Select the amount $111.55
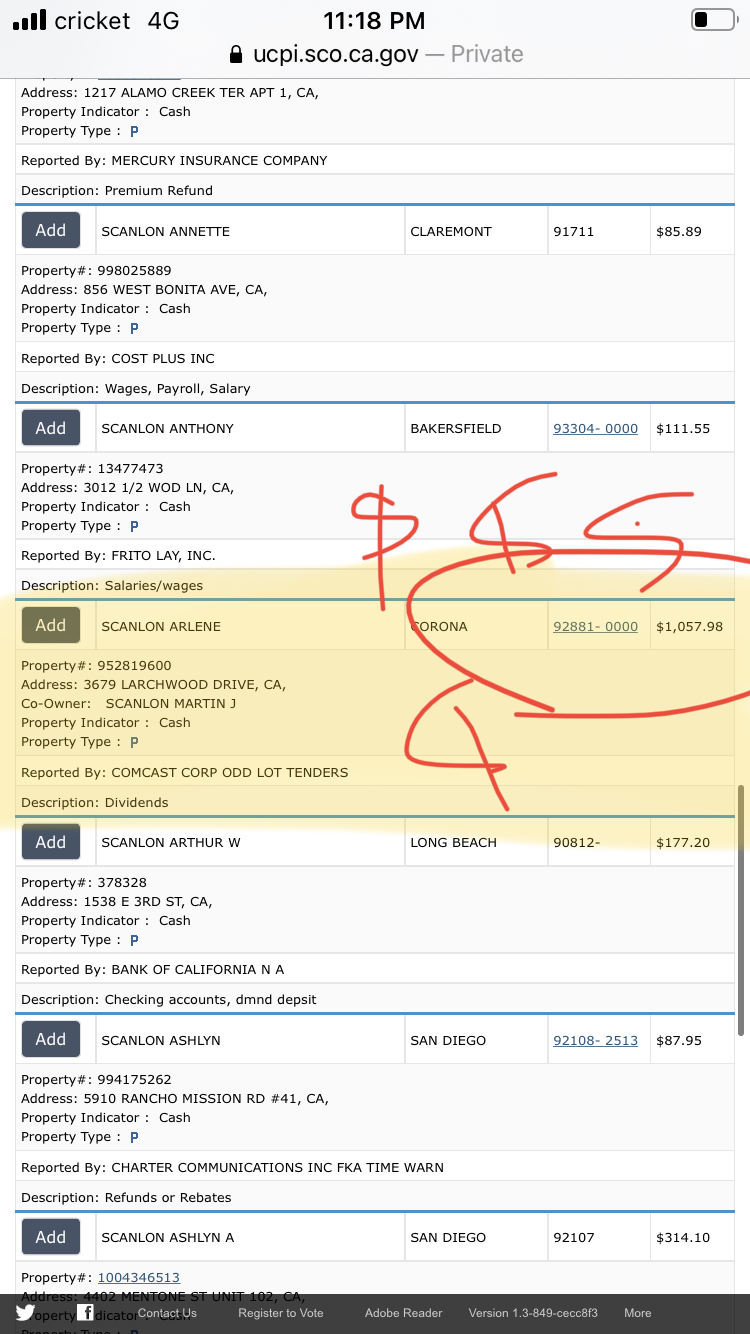750x1334 pixels. click(x=683, y=428)
